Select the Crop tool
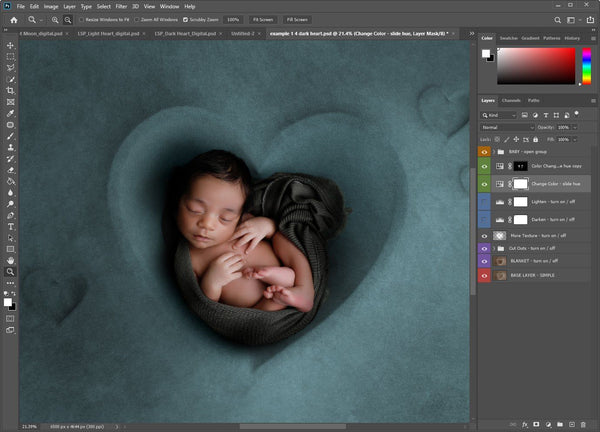The image size is (600, 432). (x=10, y=90)
